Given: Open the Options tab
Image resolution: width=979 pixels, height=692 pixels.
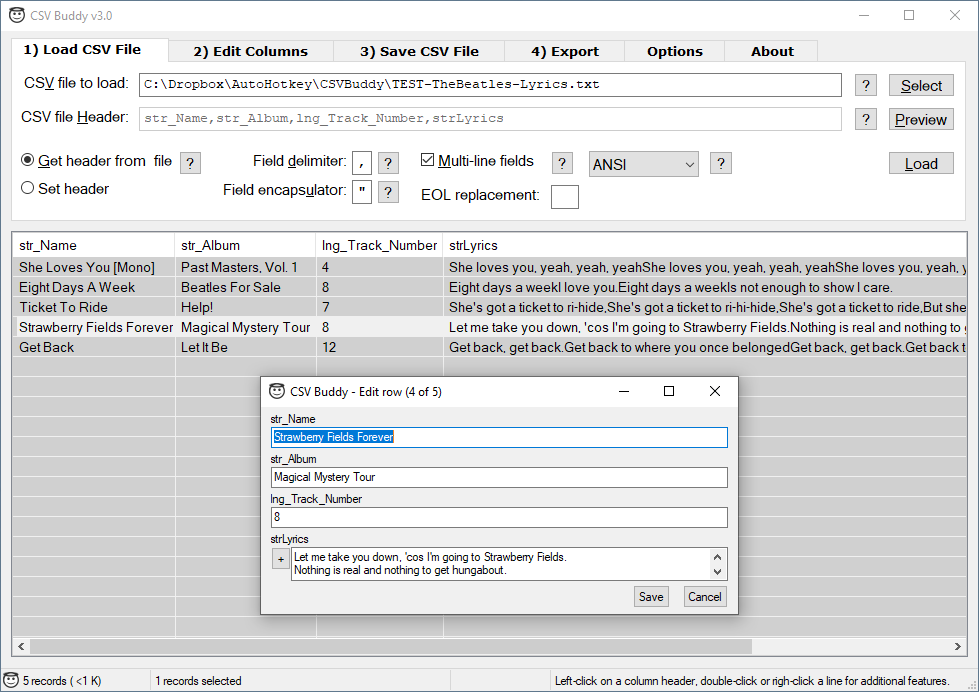Looking at the screenshot, I should click(x=674, y=51).
